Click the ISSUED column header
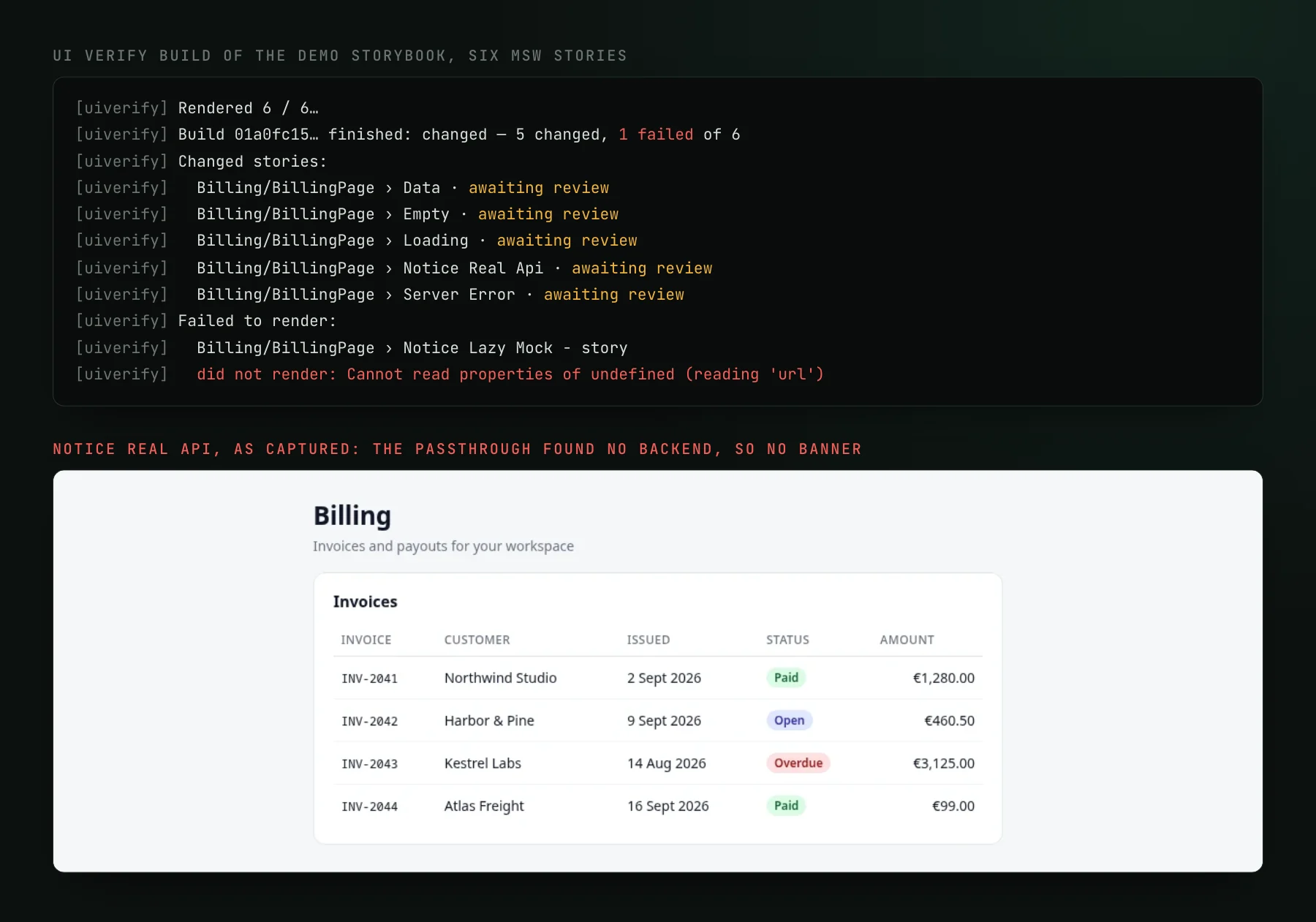This screenshot has height=922, width=1316. (648, 640)
